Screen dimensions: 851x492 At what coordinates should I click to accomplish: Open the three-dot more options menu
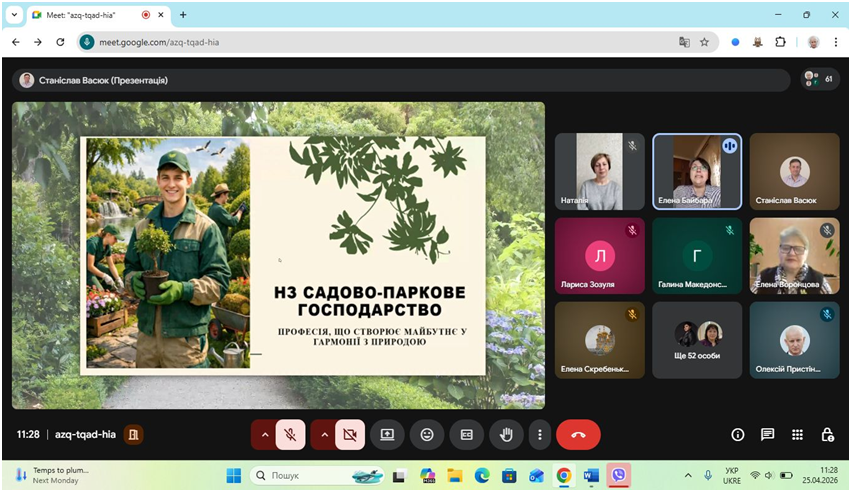click(540, 435)
